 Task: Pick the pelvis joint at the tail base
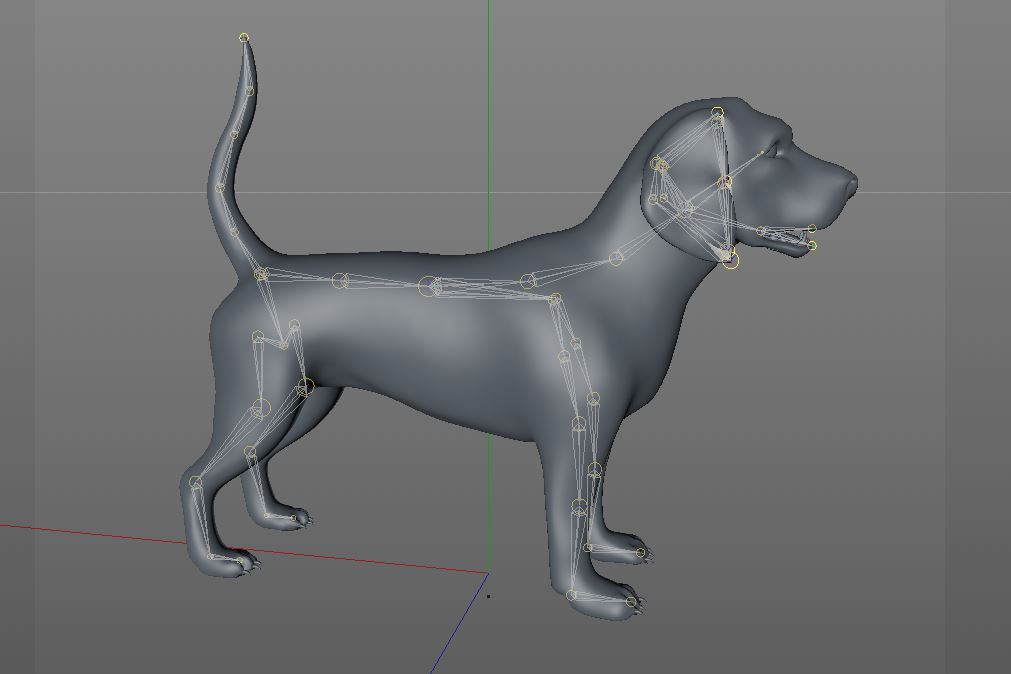point(260,275)
